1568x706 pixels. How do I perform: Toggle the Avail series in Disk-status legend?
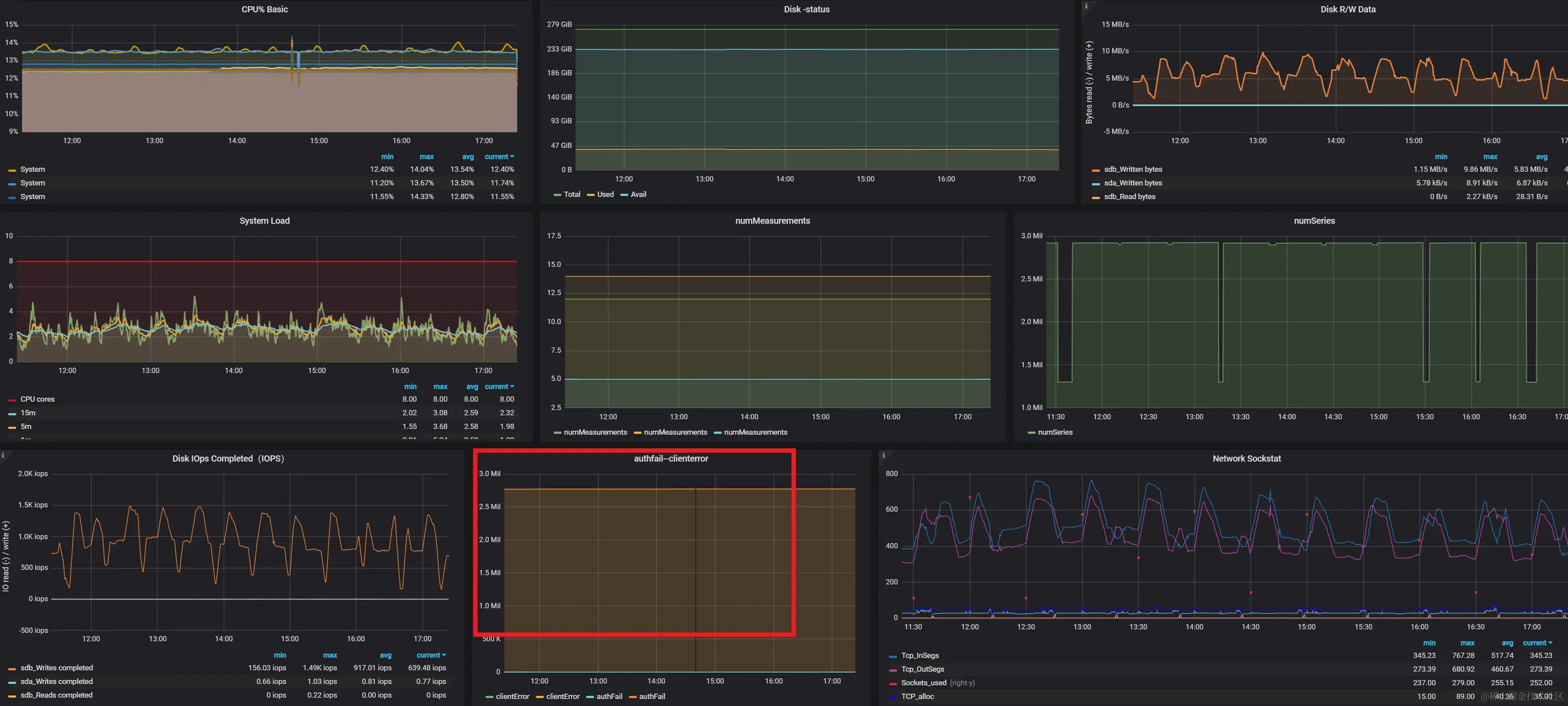638,195
